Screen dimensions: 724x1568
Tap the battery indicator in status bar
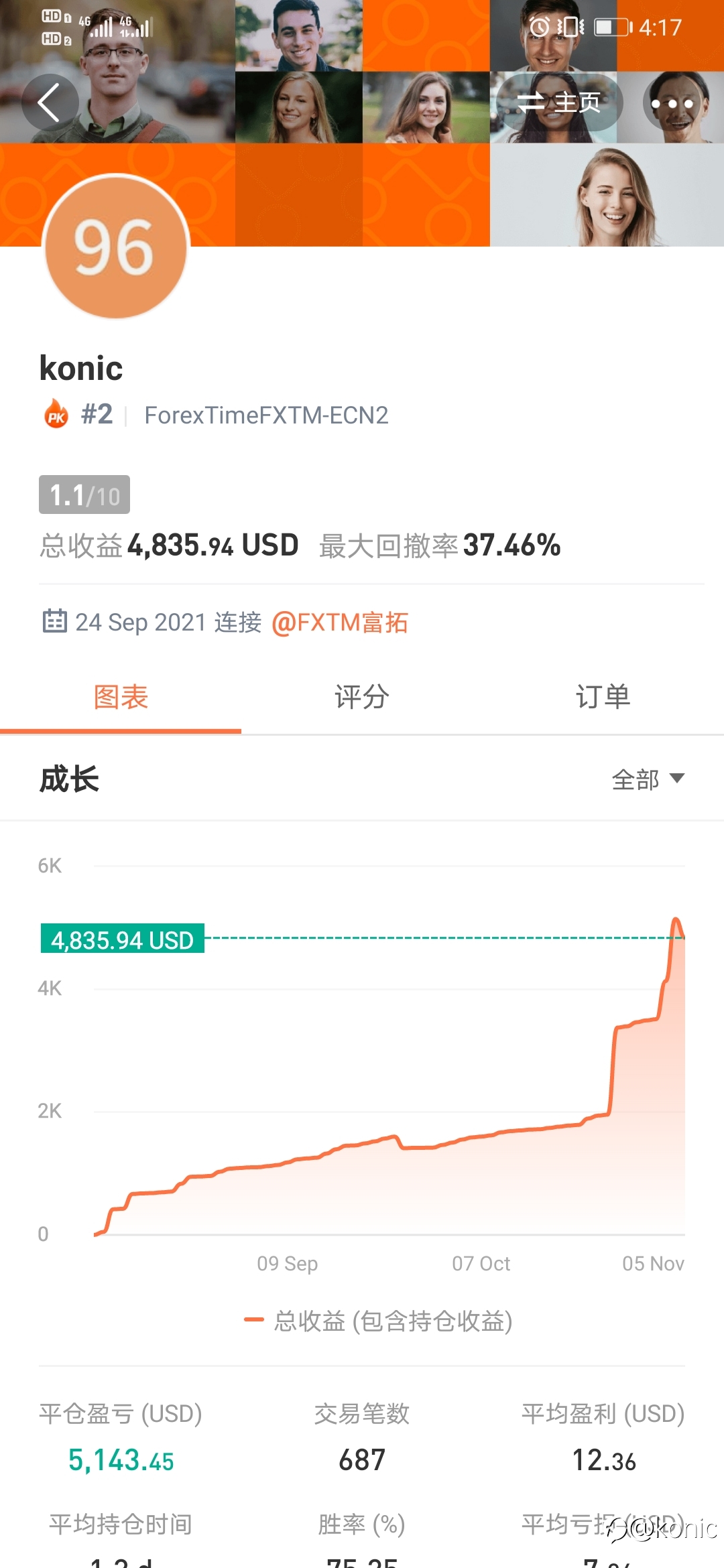[613, 27]
